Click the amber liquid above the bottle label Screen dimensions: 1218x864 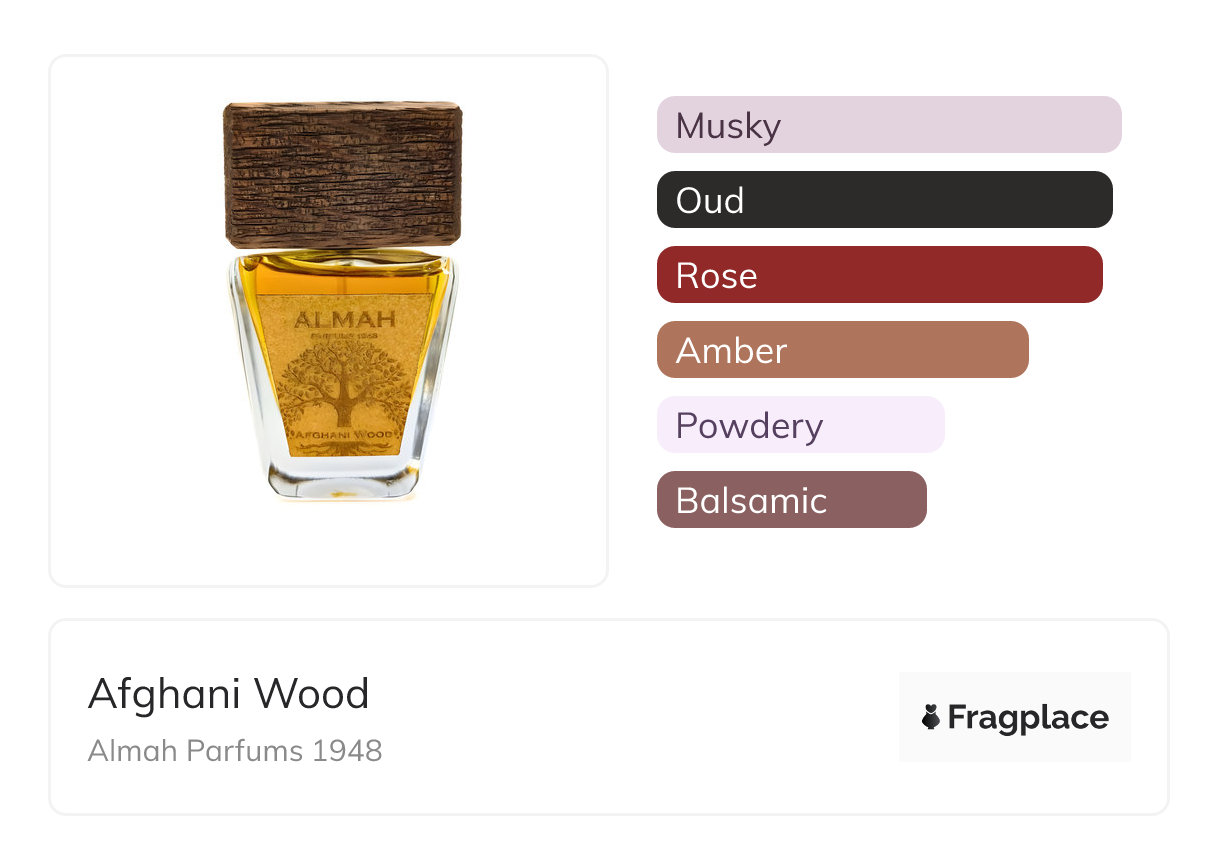point(342,272)
